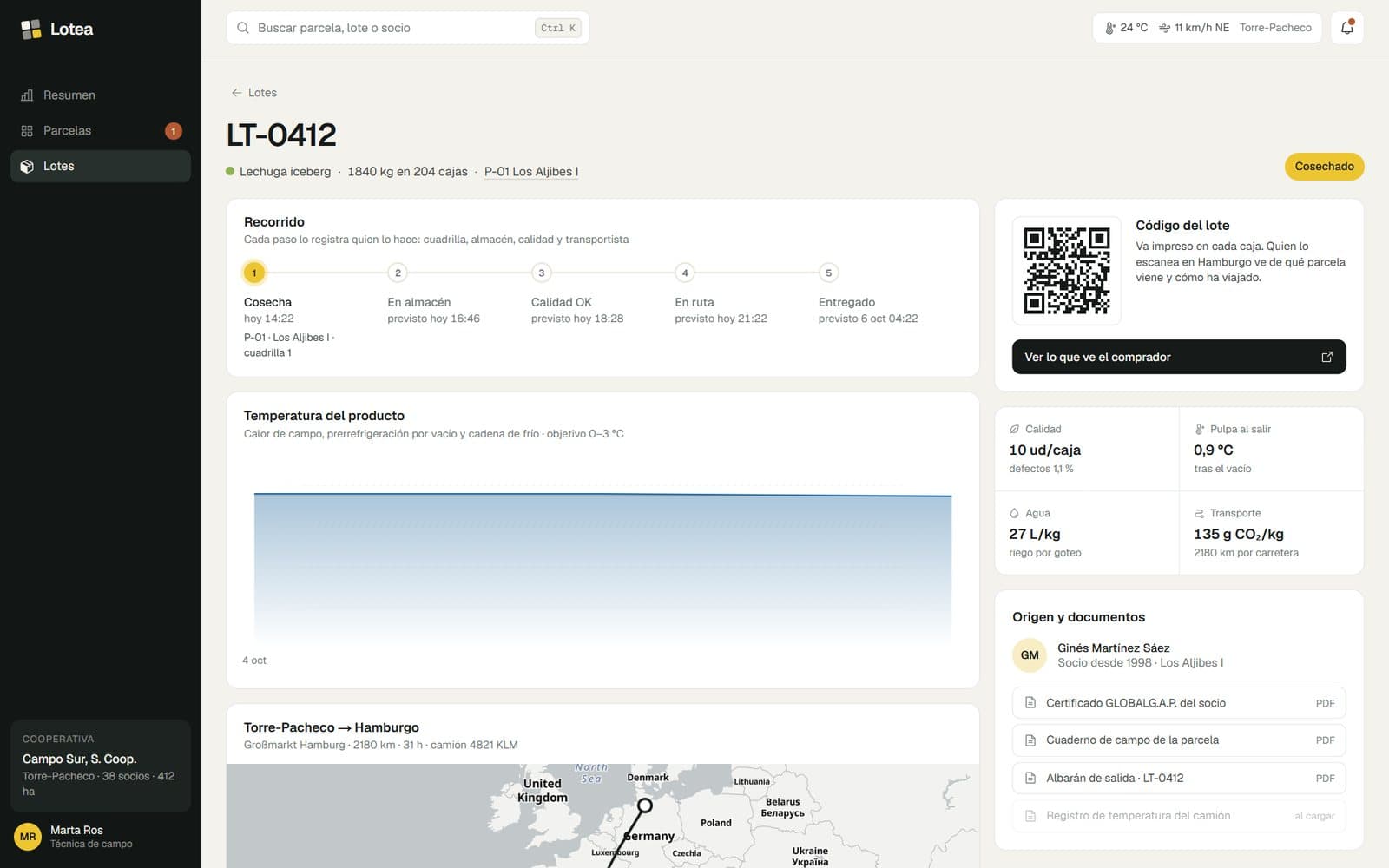Click the Parcelas notification badge
This screenshot has width=1389, height=868.
(174, 131)
